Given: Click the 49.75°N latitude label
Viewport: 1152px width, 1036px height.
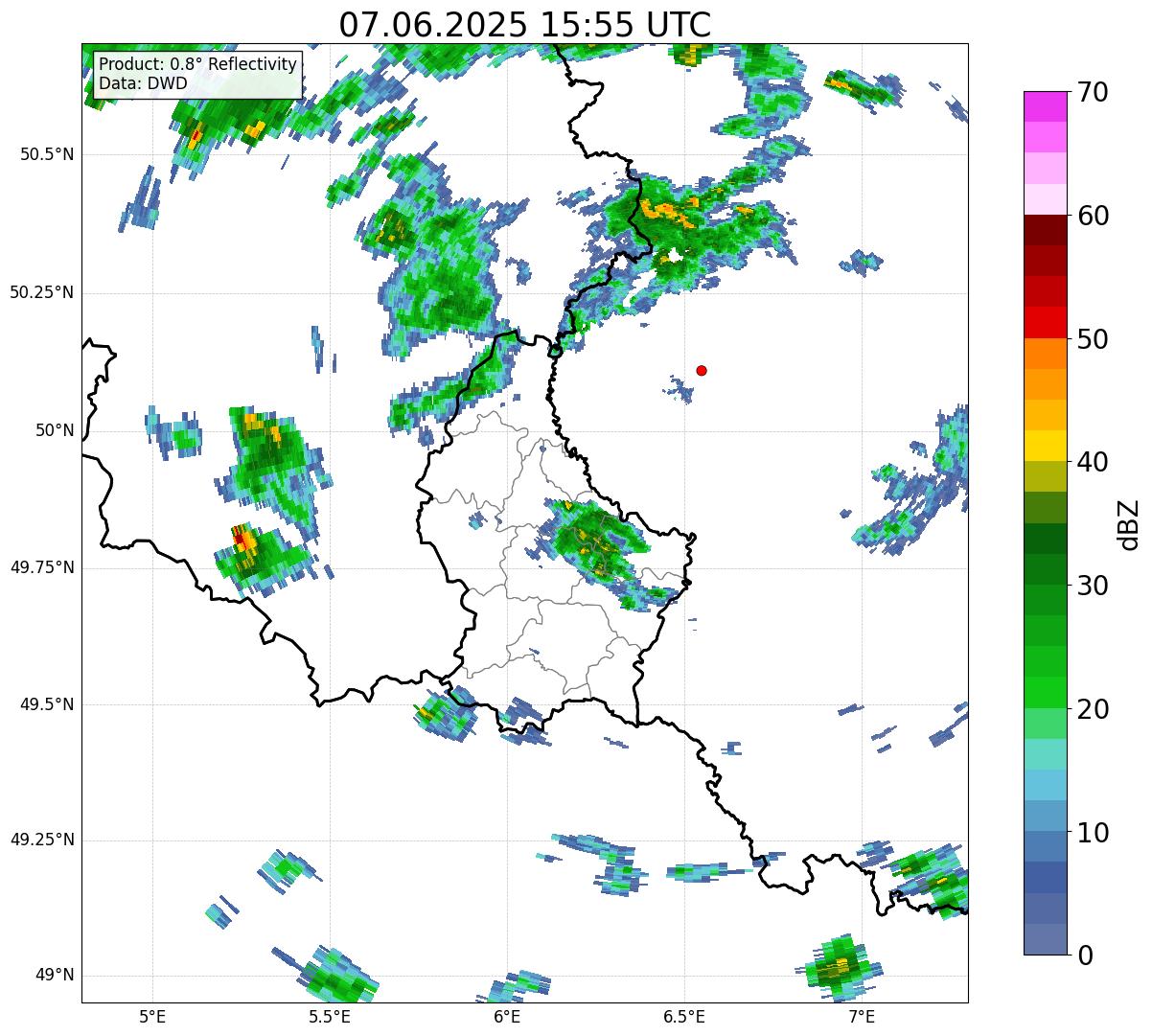Looking at the screenshot, I should coord(42,567).
